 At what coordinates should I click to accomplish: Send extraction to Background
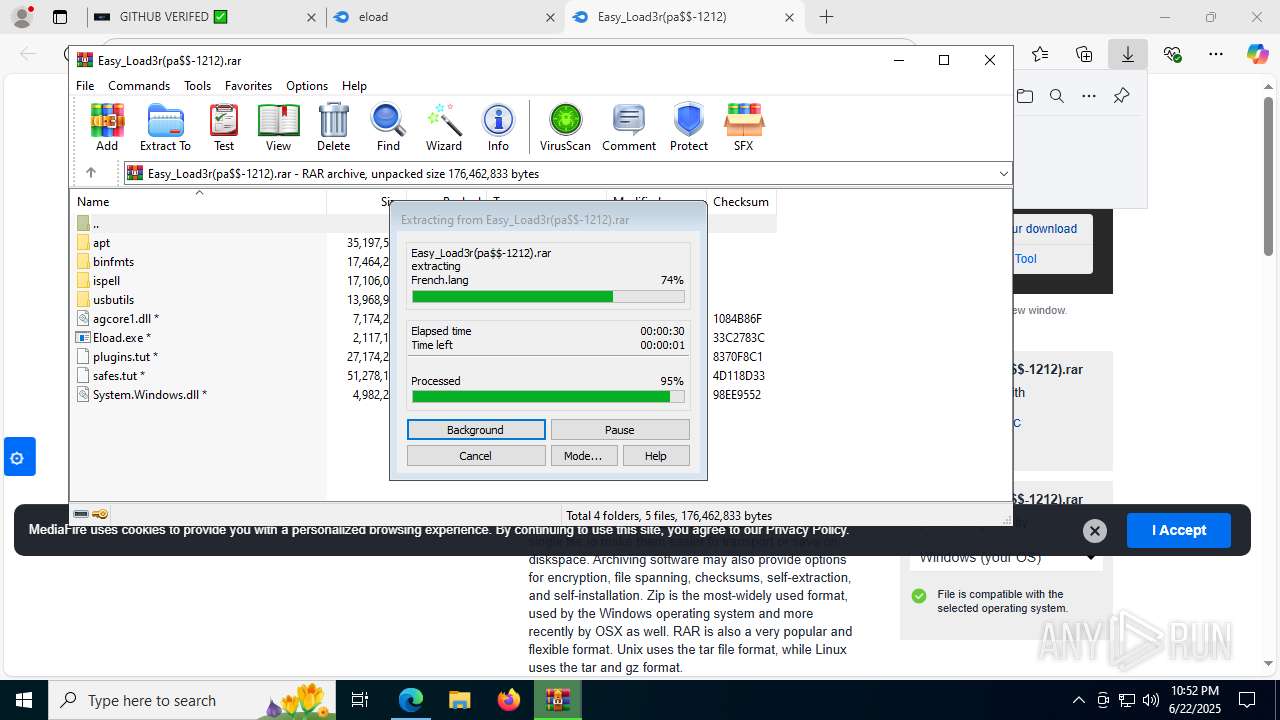pyautogui.click(x=476, y=429)
